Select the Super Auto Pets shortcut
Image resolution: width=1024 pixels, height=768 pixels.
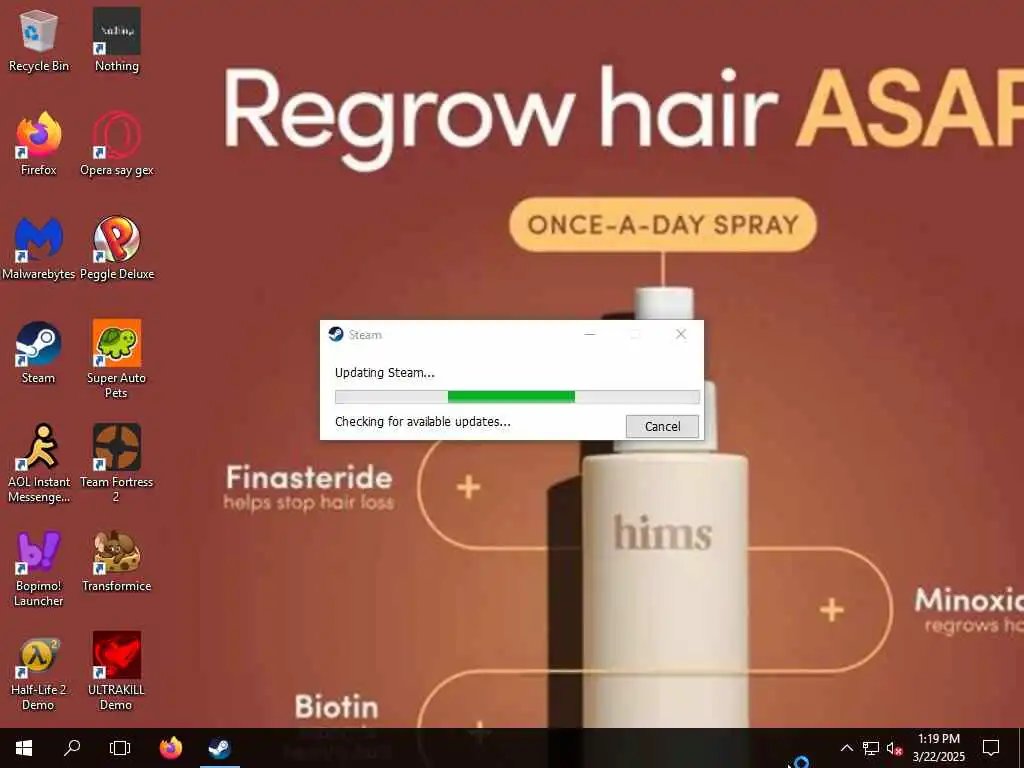point(116,359)
